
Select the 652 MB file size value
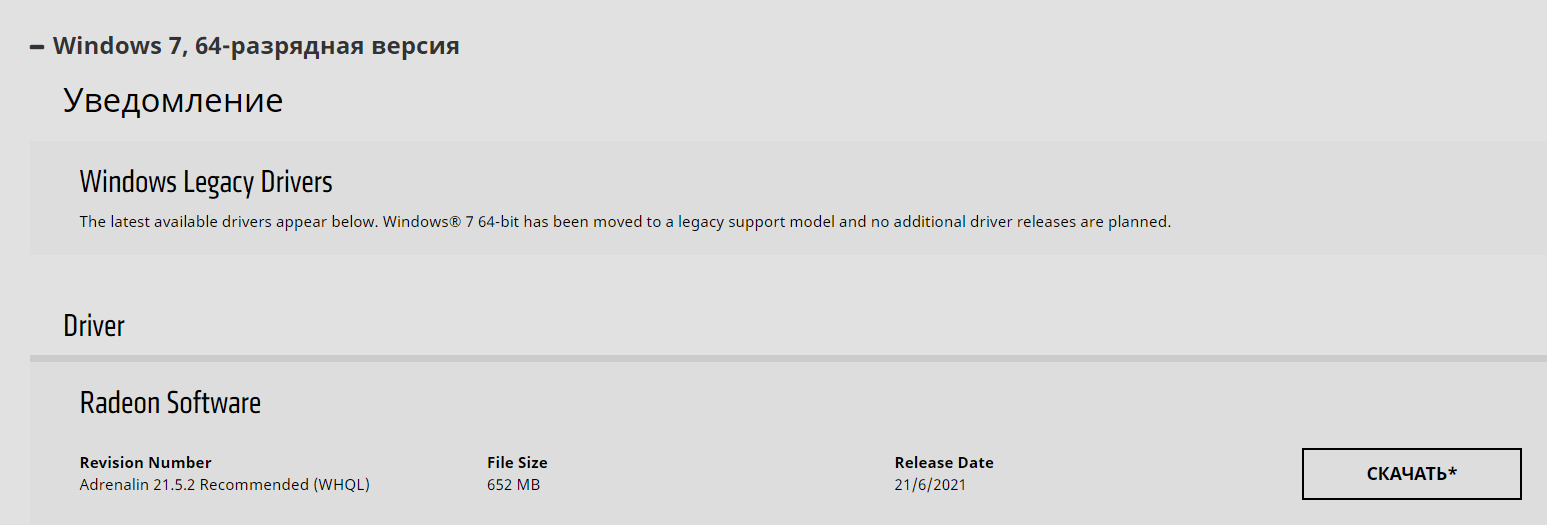514,485
